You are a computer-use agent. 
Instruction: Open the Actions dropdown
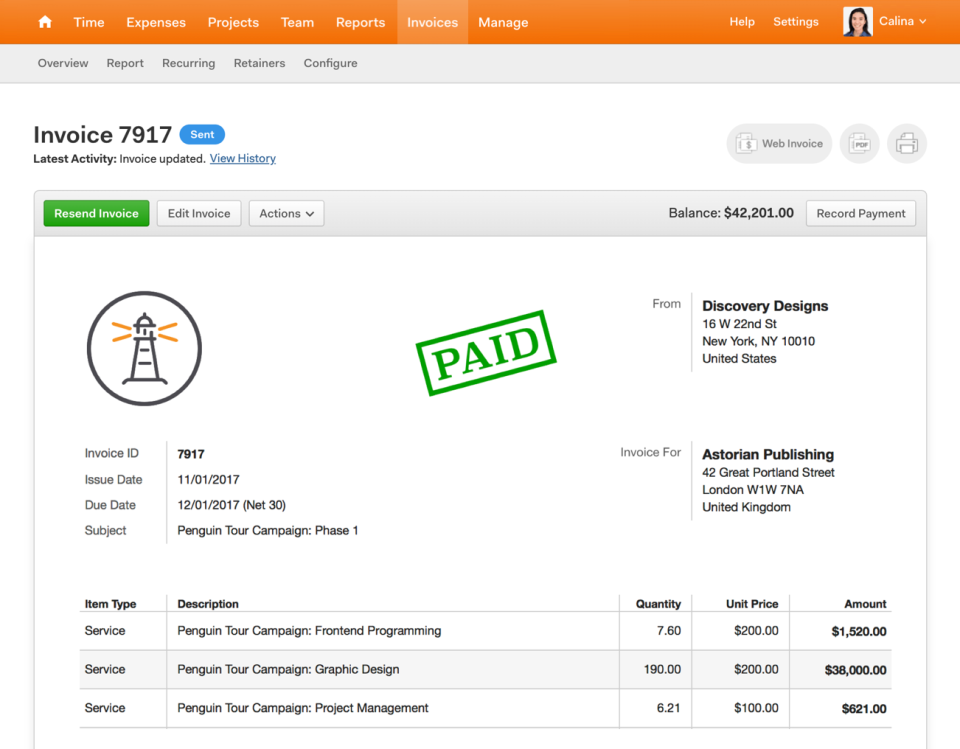pyautogui.click(x=286, y=213)
